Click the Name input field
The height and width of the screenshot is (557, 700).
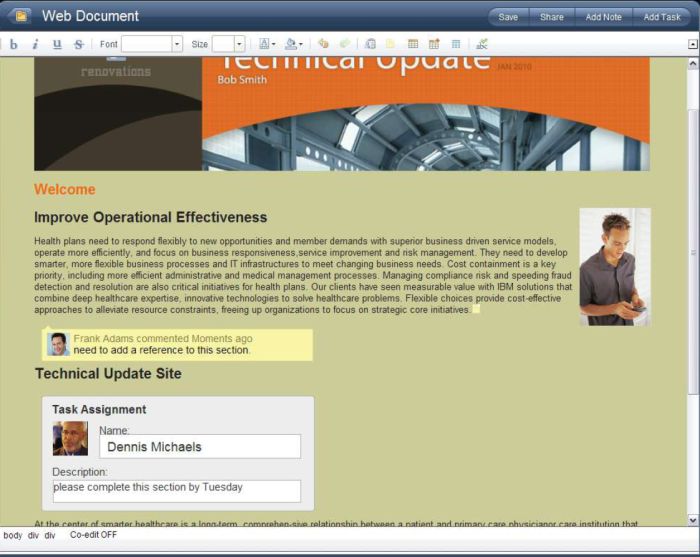[x=200, y=446]
